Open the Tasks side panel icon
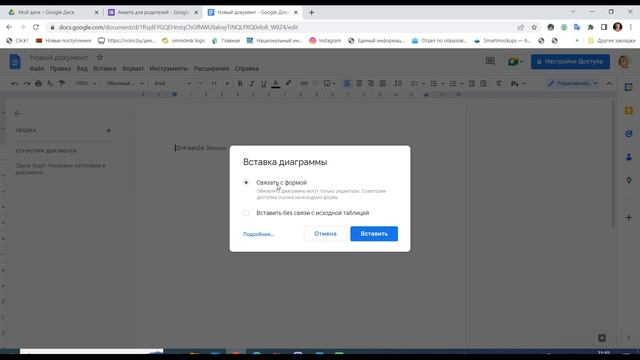Screen dimensions: 640x360 click(629, 133)
